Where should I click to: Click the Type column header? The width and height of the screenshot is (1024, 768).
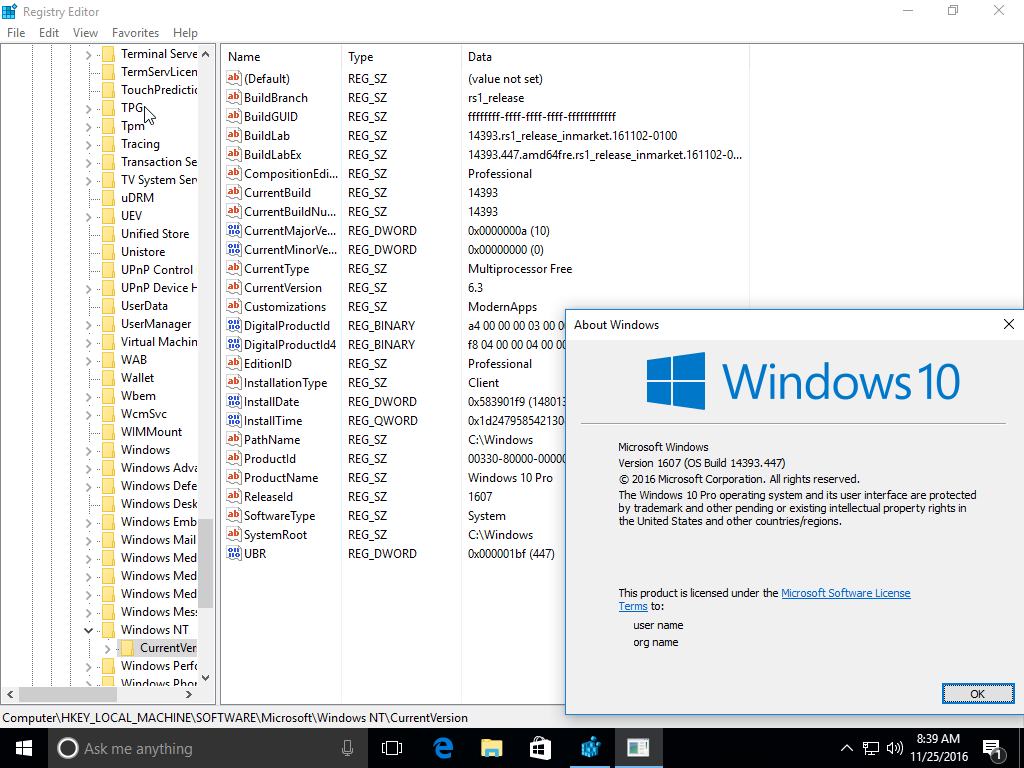click(x=401, y=57)
